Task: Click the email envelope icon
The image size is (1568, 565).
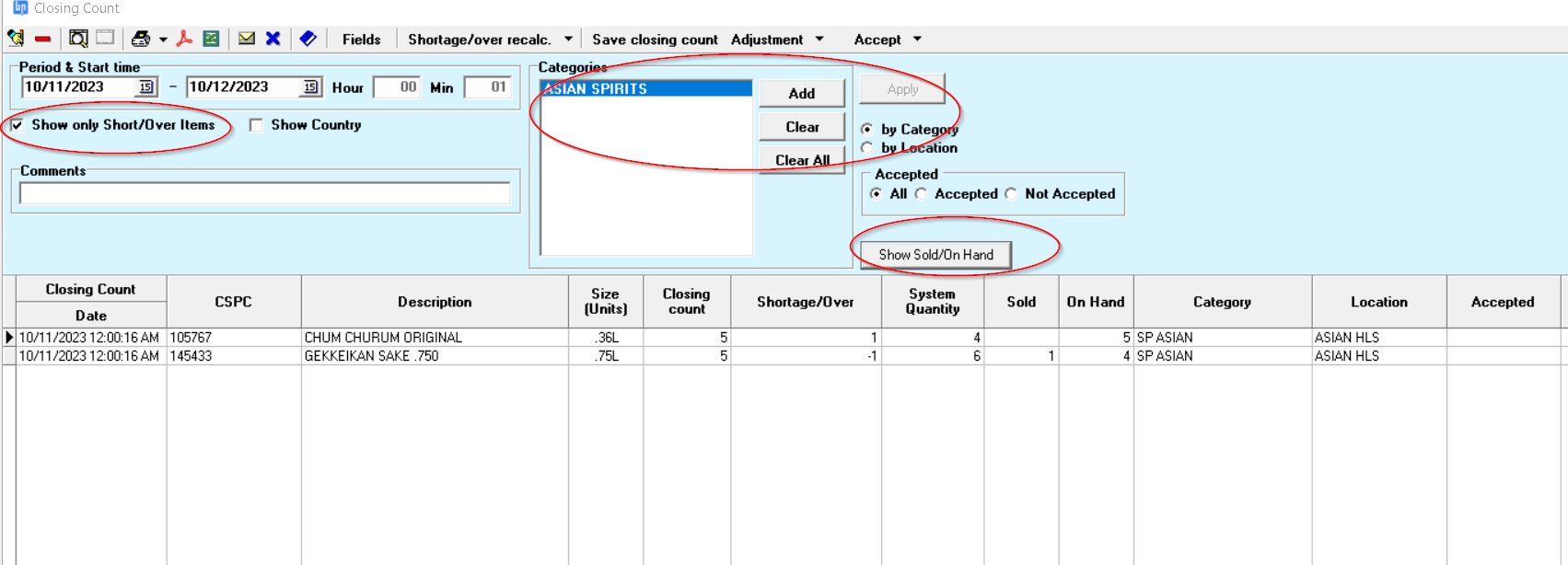Action: pyautogui.click(x=246, y=39)
